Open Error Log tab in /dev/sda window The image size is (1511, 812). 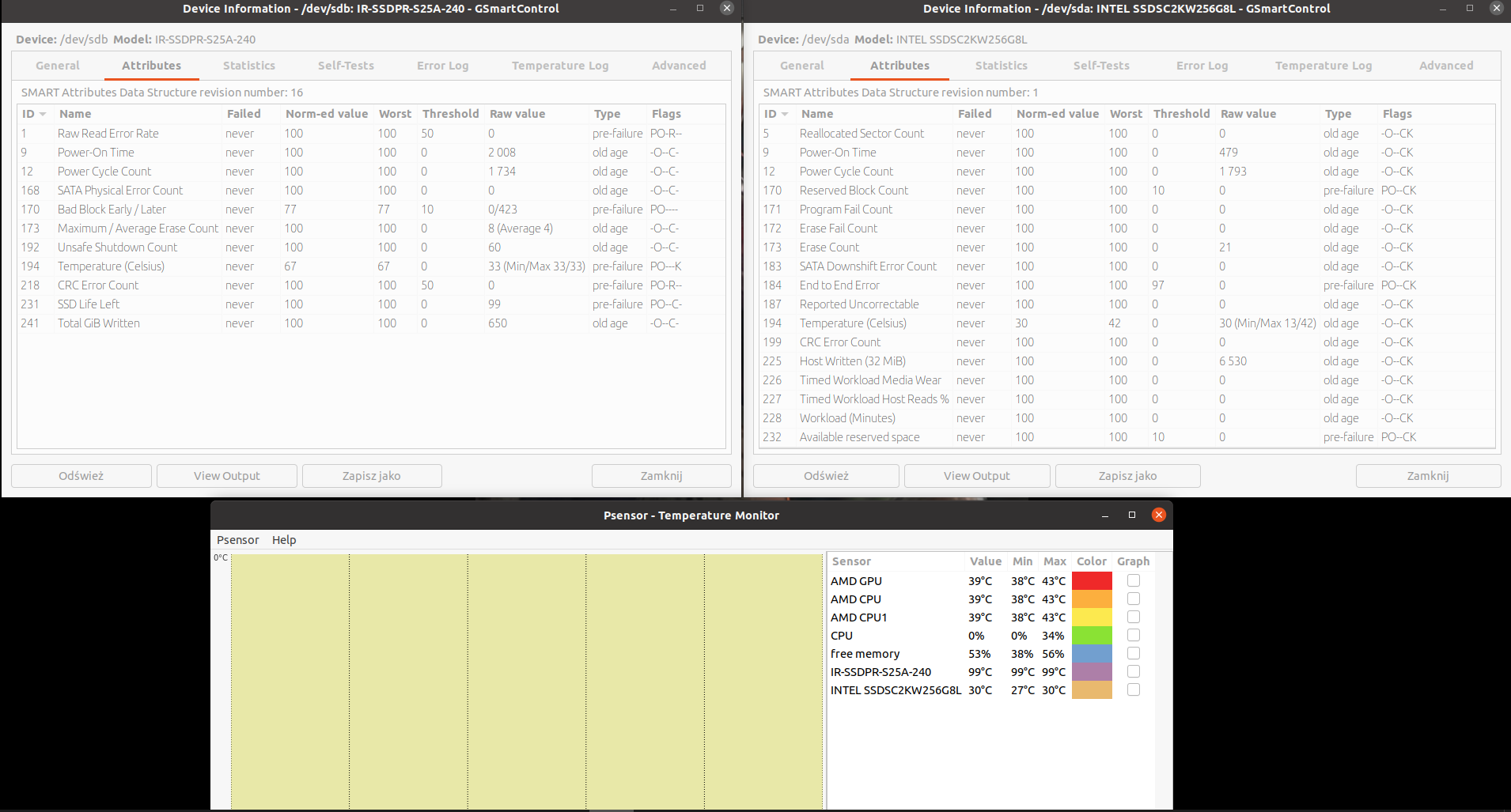[x=1202, y=66]
